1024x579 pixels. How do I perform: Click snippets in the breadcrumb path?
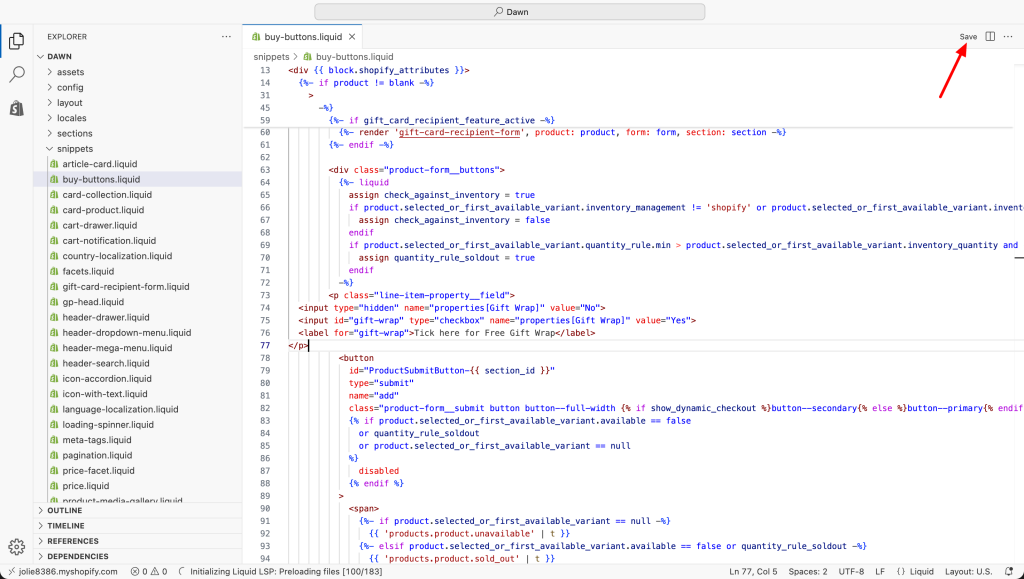point(270,57)
